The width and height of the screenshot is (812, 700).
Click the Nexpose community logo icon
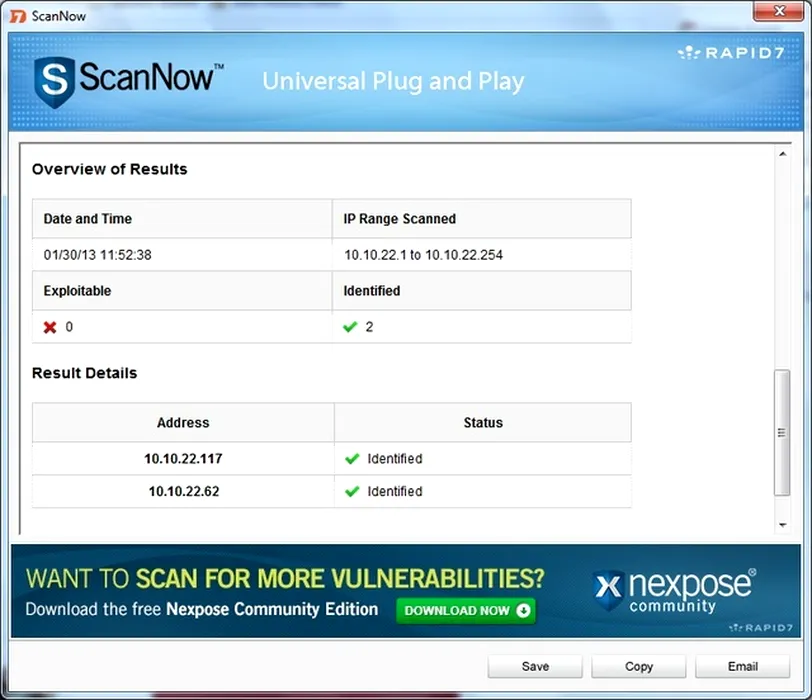tap(608, 590)
